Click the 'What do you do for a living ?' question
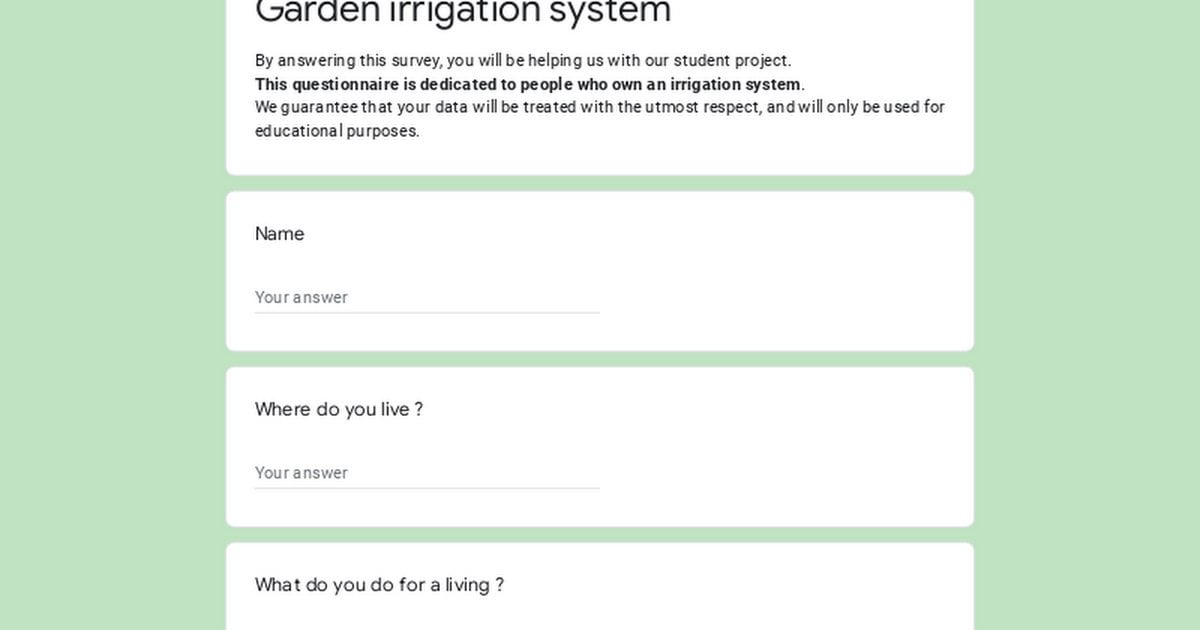The width and height of the screenshot is (1200, 630). tap(379, 585)
